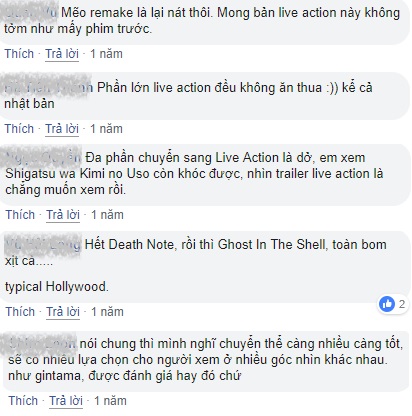Open blurred profile name of gintama commenter

42,343
